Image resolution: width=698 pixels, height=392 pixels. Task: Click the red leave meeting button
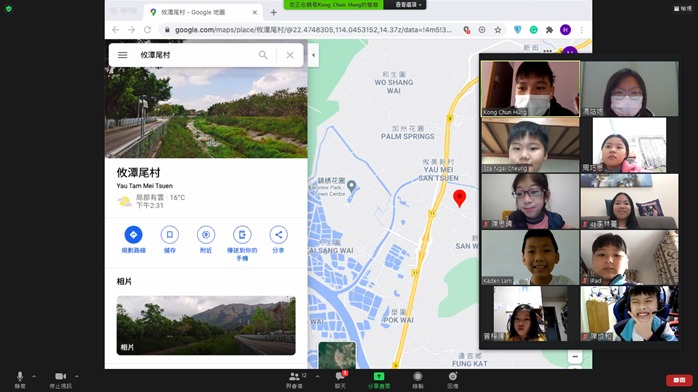(x=679, y=380)
